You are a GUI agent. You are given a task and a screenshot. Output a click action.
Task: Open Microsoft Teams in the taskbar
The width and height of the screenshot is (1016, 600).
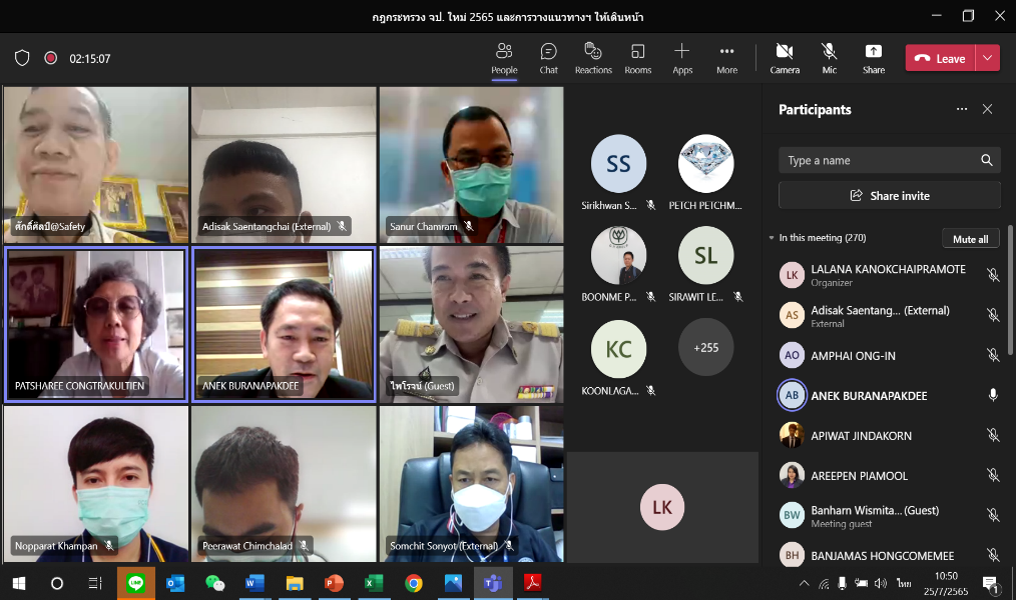[493, 583]
